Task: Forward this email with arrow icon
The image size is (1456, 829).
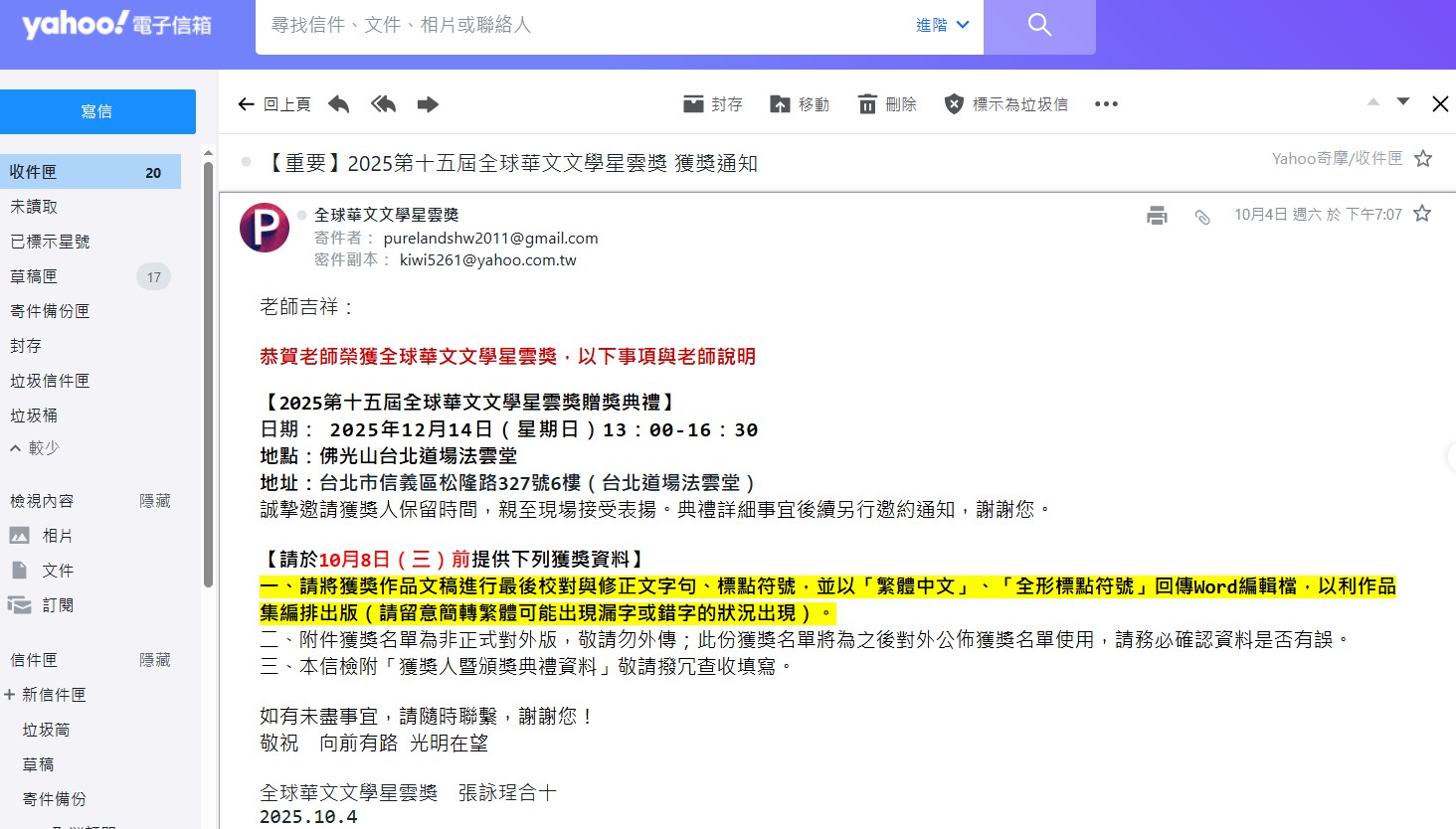Action: pos(428,104)
